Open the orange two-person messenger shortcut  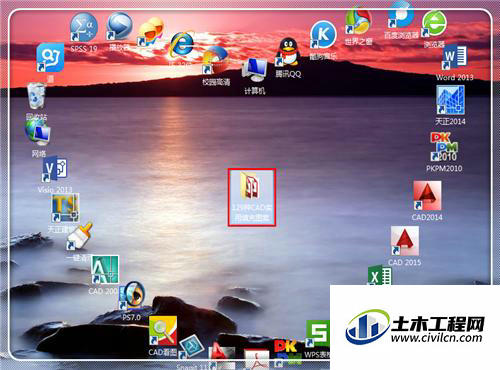[151, 33]
